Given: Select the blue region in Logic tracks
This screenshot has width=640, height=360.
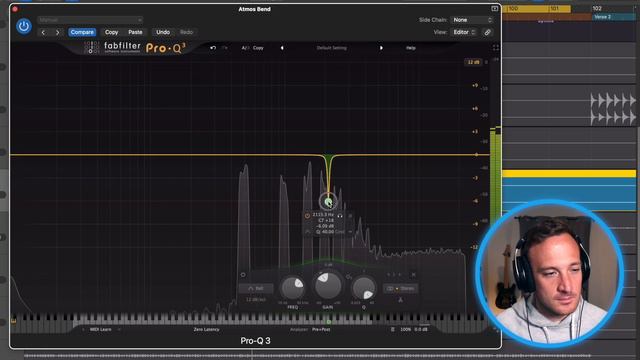Looking at the screenshot, I should [x=569, y=194].
